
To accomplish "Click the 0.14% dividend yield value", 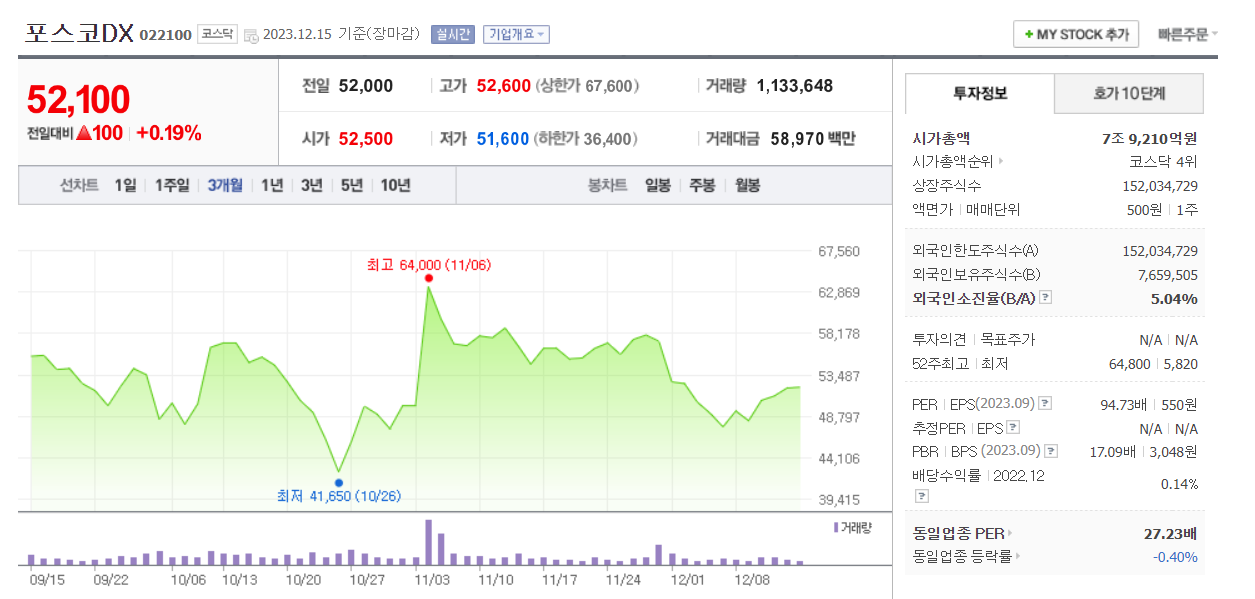I will click(x=1179, y=484).
